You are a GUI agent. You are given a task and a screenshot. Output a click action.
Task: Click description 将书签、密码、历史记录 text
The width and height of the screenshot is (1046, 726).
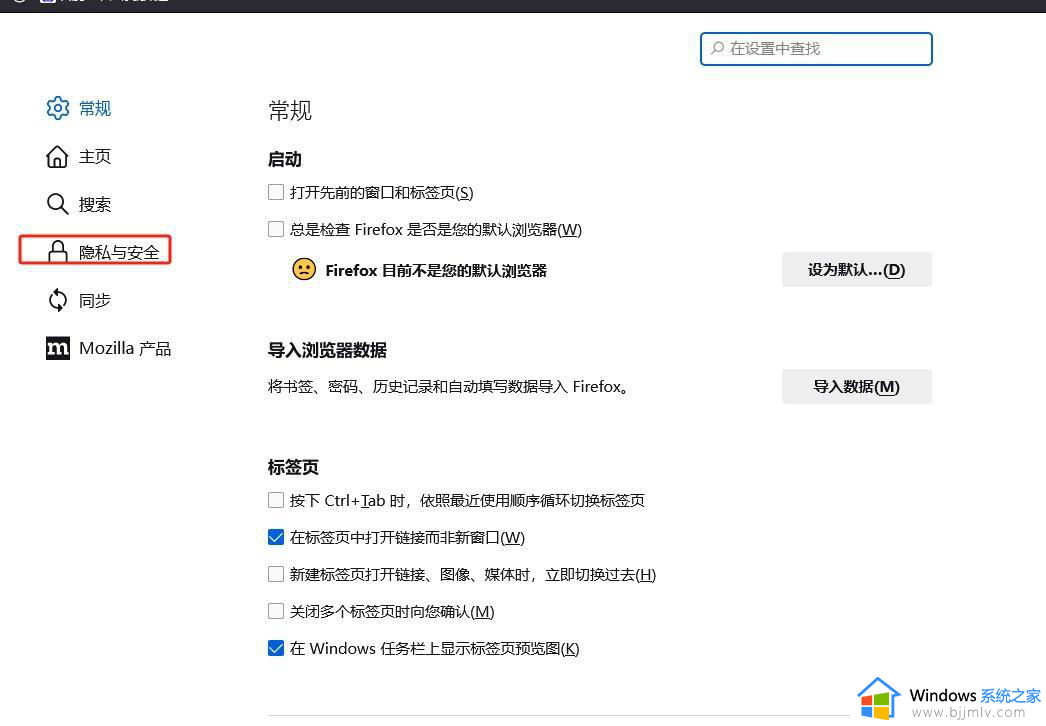pyautogui.click(x=447, y=387)
